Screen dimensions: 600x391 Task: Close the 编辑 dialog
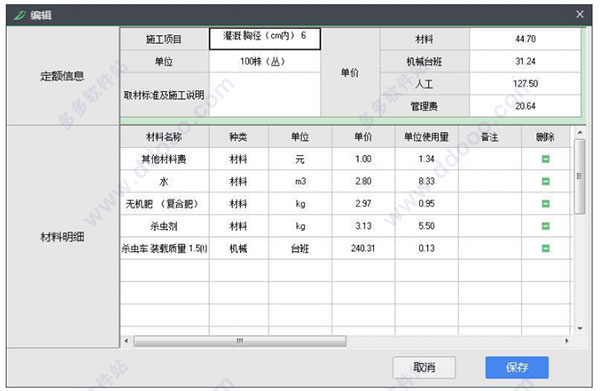[x=580, y=14]
